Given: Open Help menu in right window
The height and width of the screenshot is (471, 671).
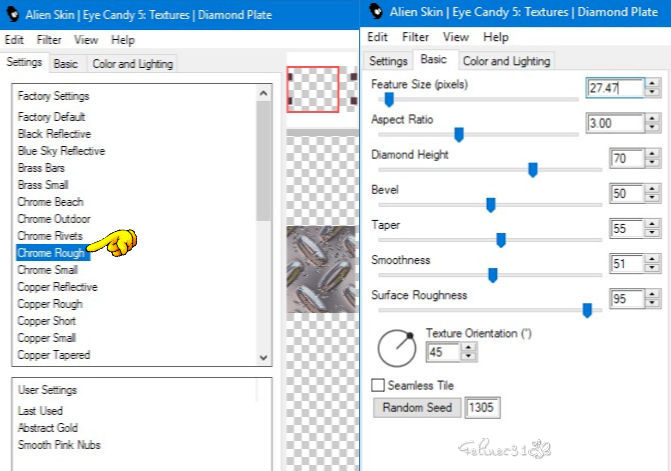Looking at the screenshot, I should pyautogui.click(x=496, y=37).
